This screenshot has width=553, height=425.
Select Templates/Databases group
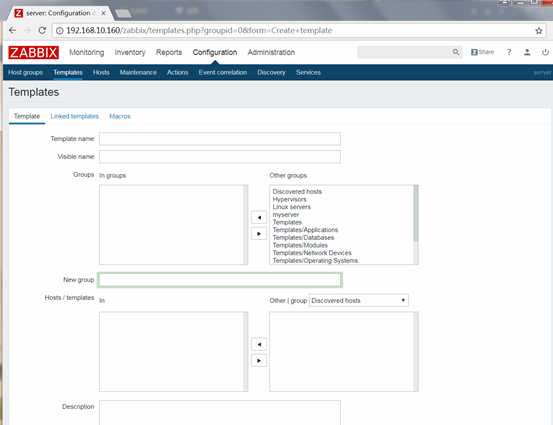click(x=303, y=238)
